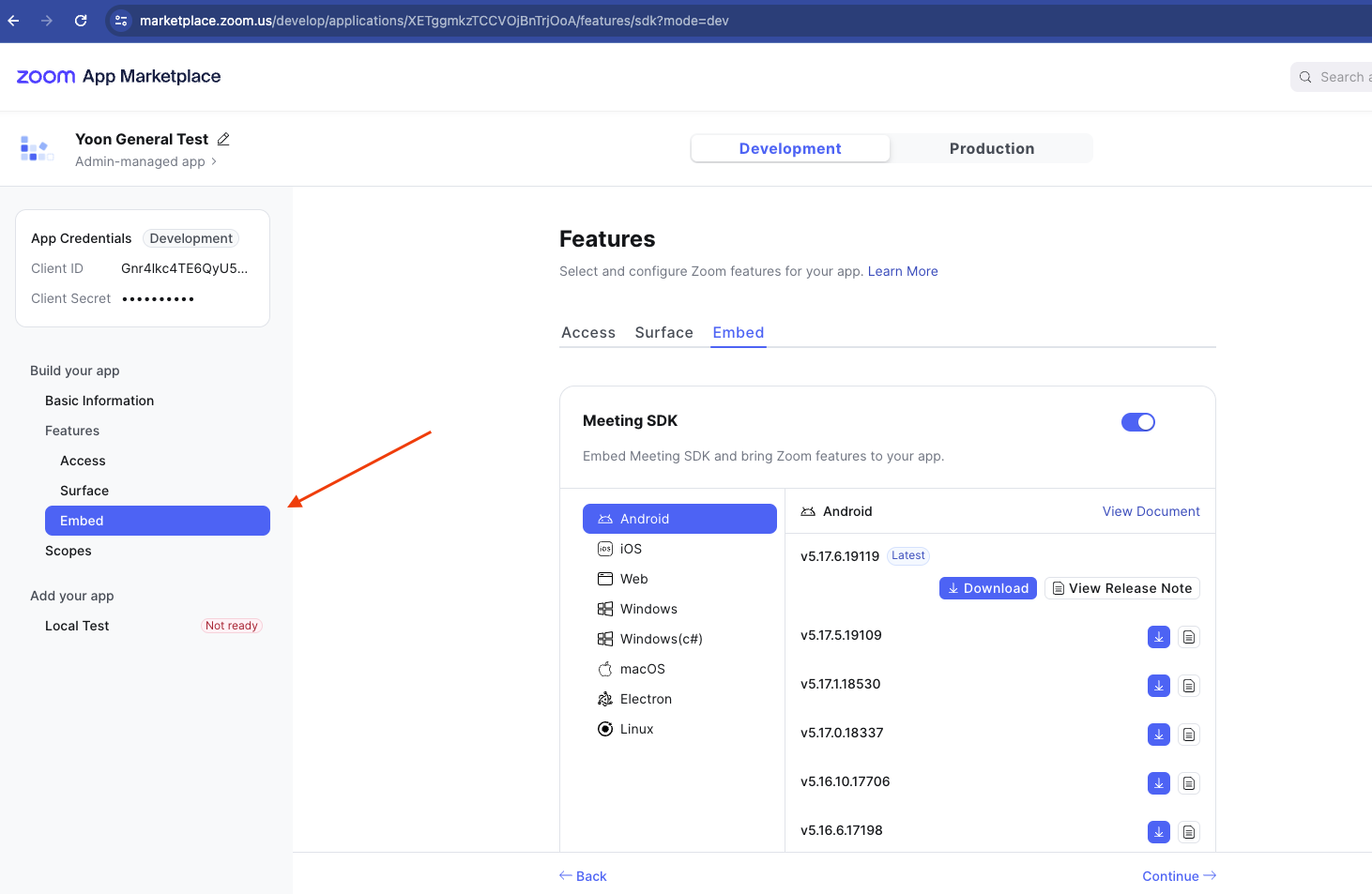Edit the app name with pencil icon
1372x894 pixels.
point(223,139)
